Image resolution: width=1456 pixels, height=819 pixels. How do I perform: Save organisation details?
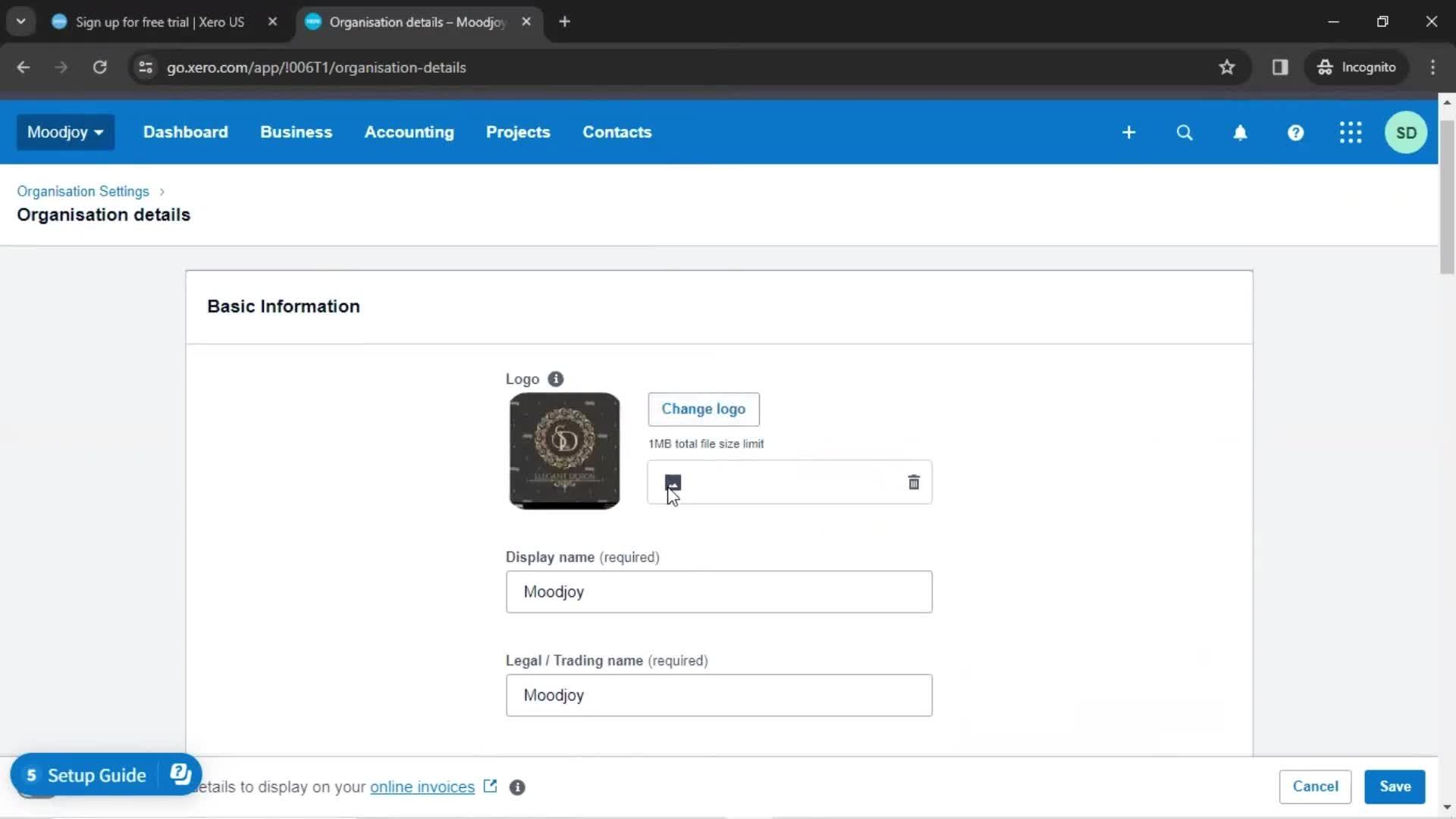click(1395, 786)
